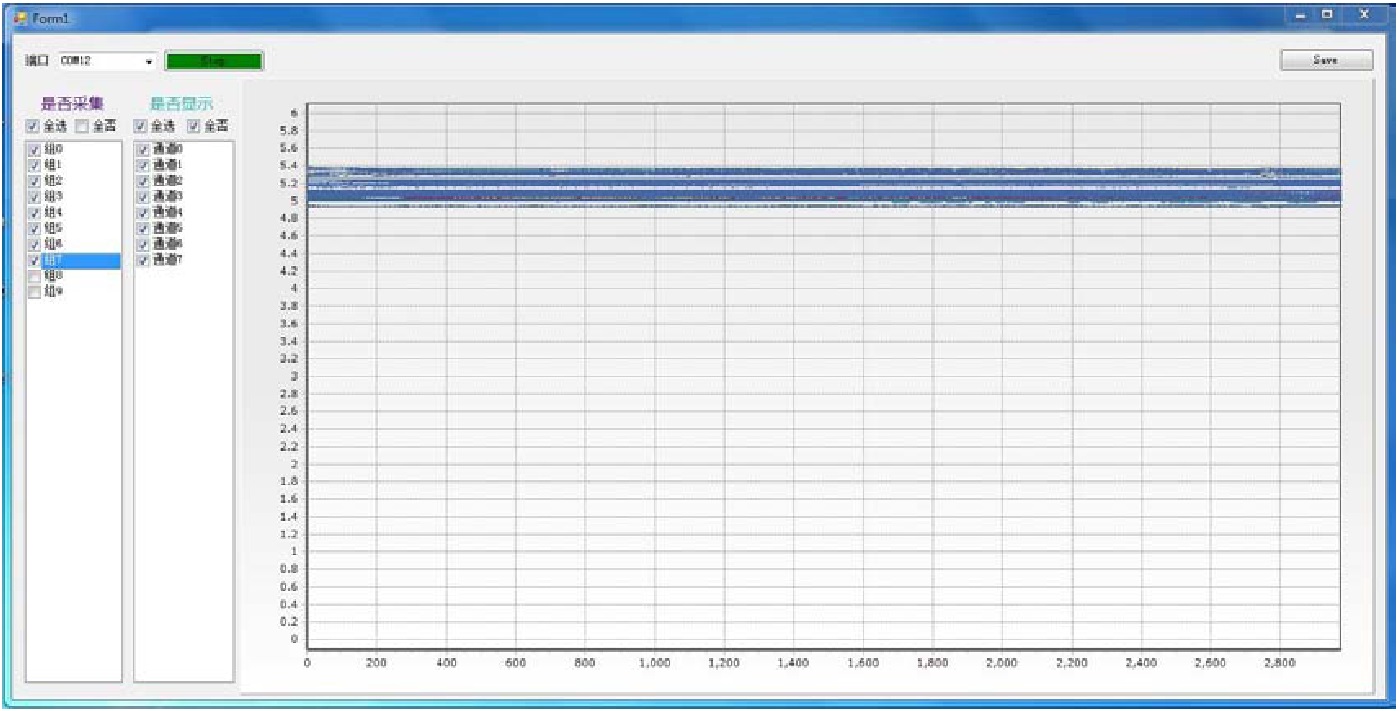
Task: Minimize the Form1 window
Action: coord(1302,15)
